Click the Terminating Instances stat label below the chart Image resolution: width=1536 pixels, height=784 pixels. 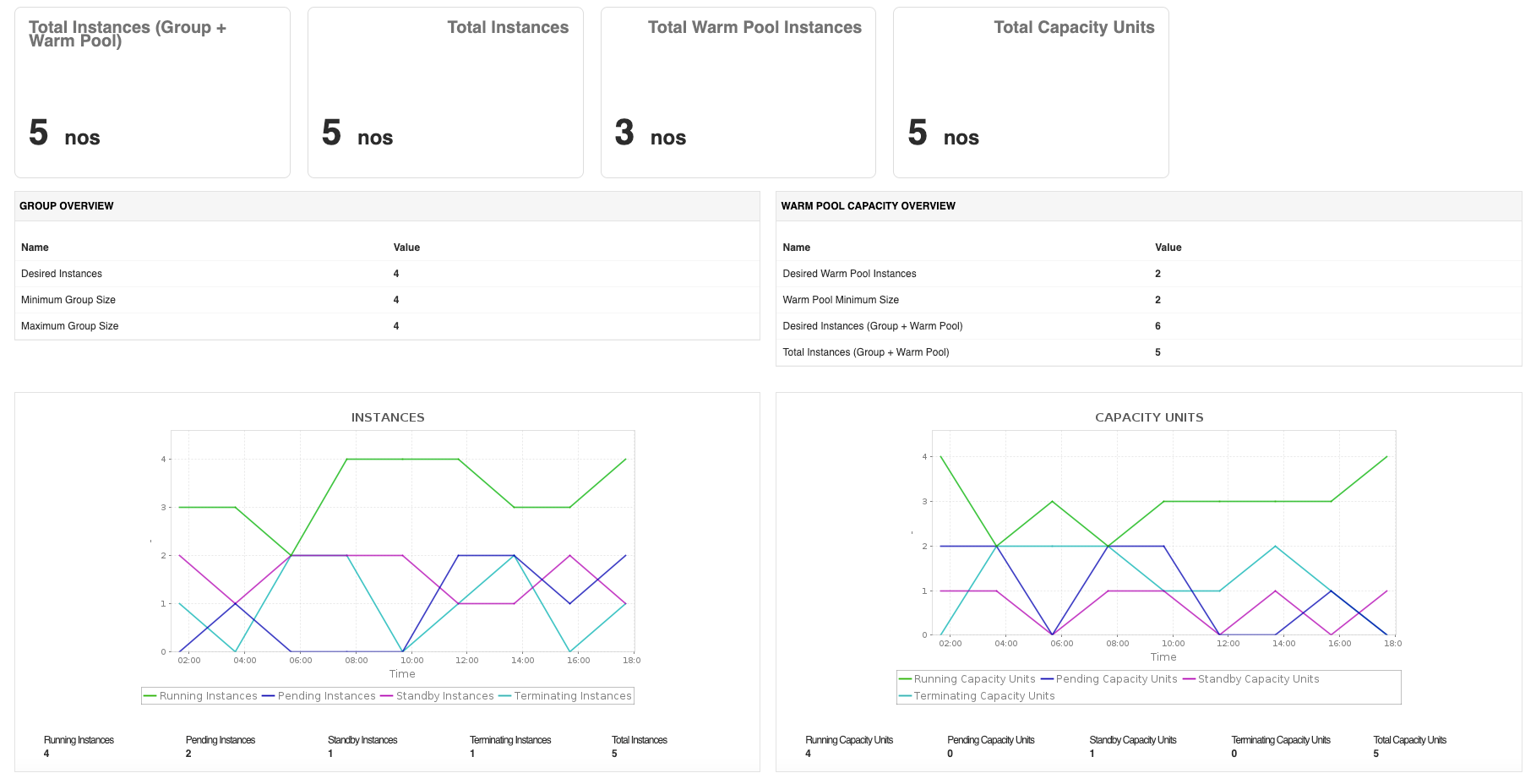coord(510,740)
